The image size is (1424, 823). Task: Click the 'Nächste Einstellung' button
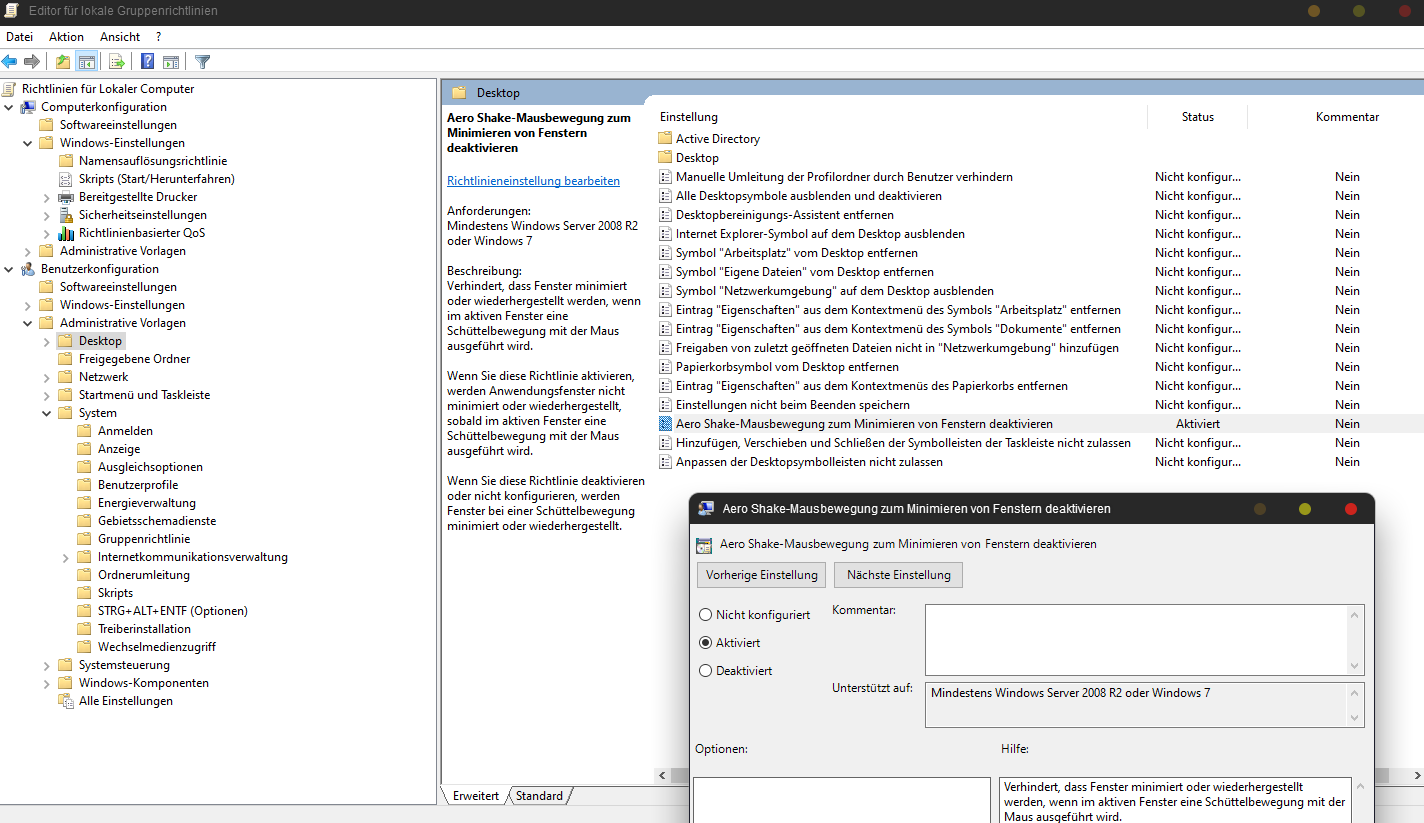point(898,575)
